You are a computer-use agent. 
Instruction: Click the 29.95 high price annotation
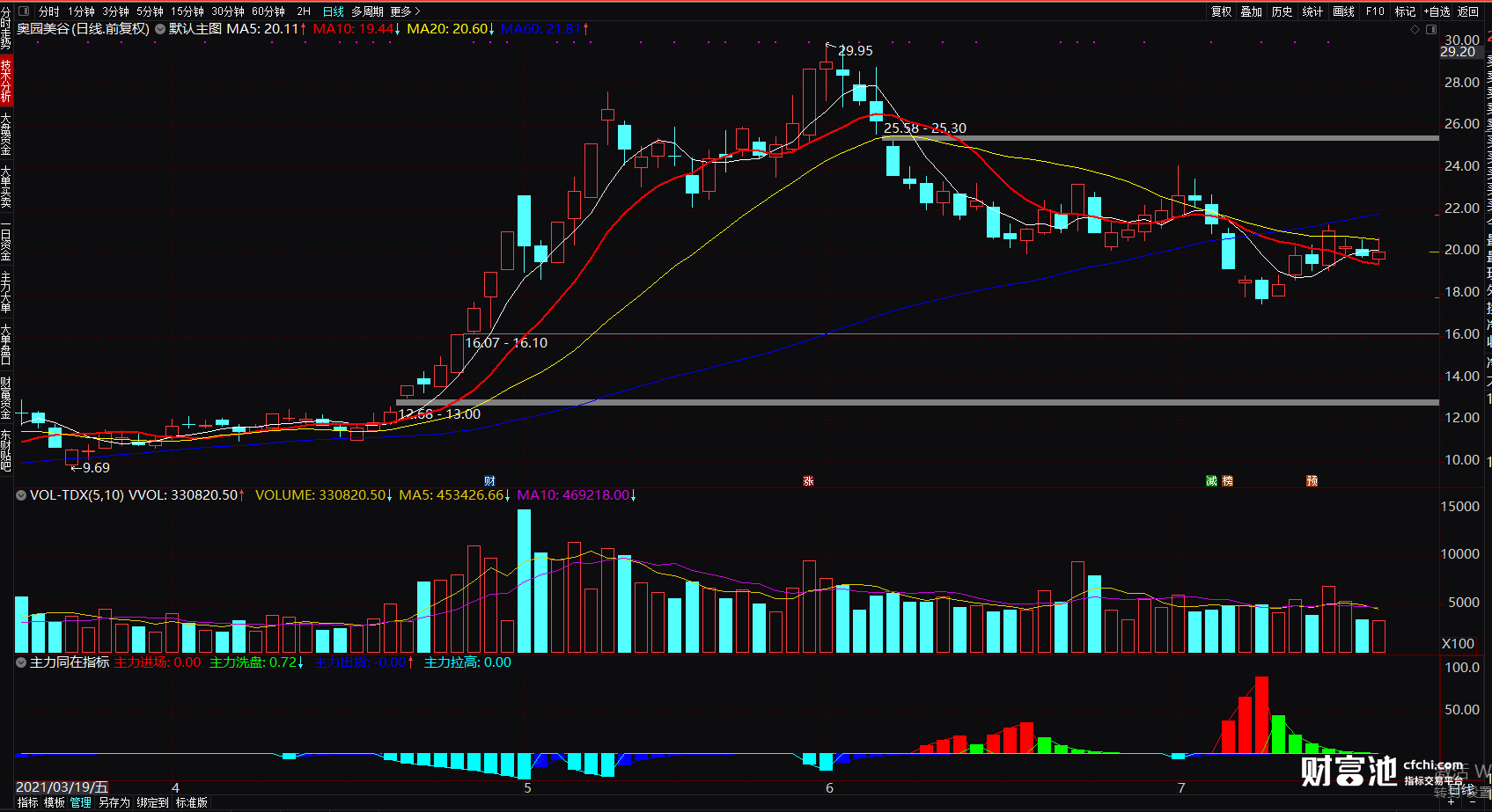pyautogui.click(x=856, y=51)
